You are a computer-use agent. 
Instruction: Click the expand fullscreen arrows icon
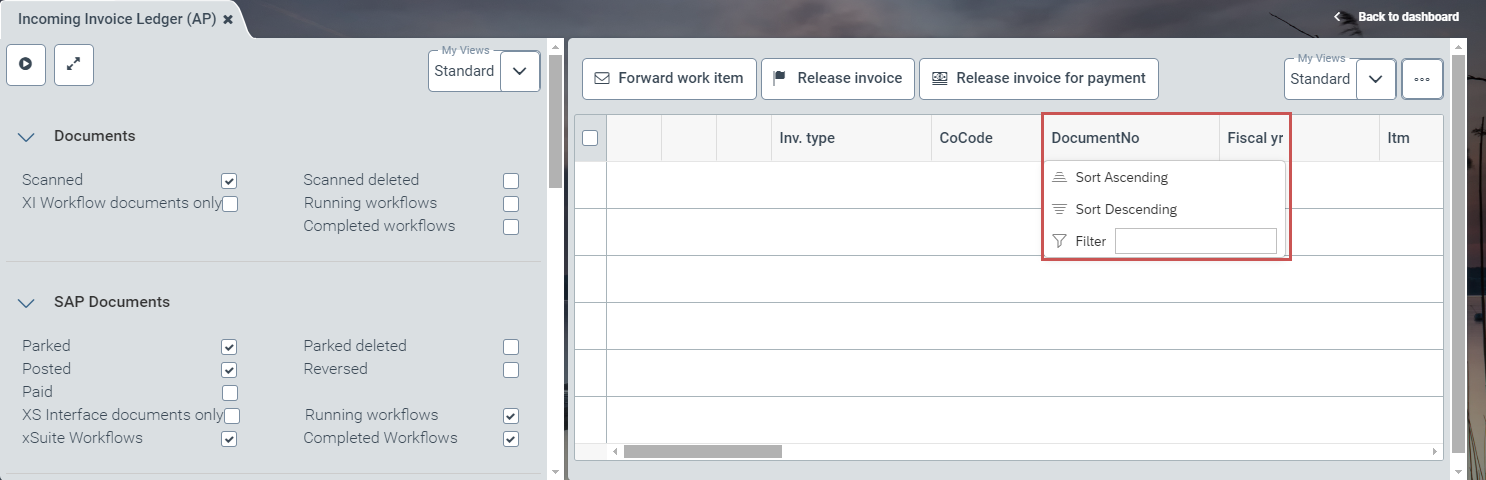click(74, 64)
